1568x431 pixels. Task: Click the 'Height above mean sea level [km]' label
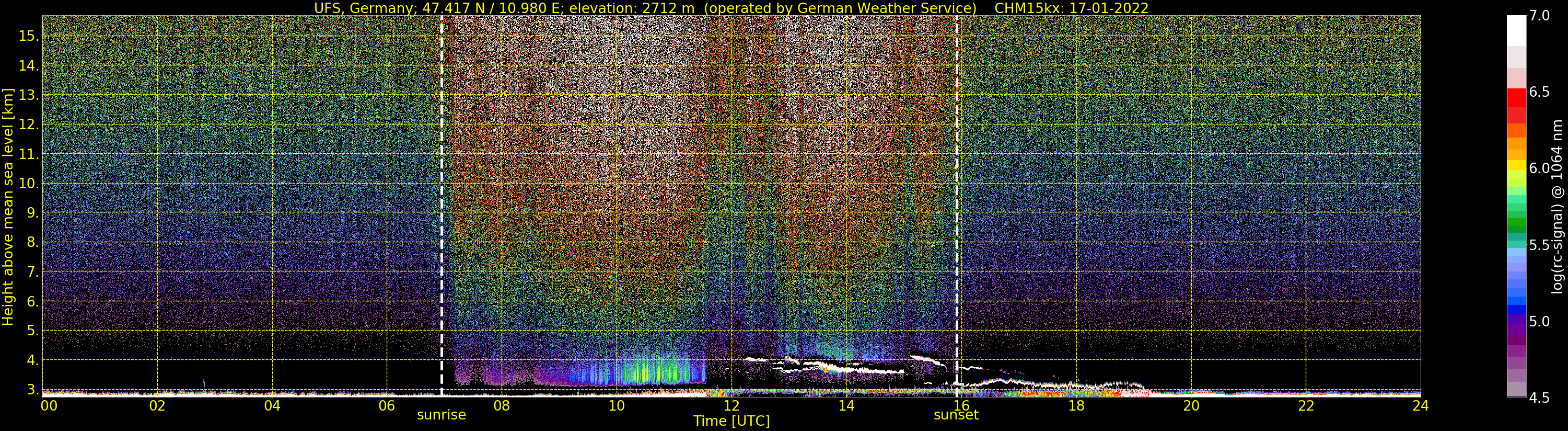tap(8, 207)
